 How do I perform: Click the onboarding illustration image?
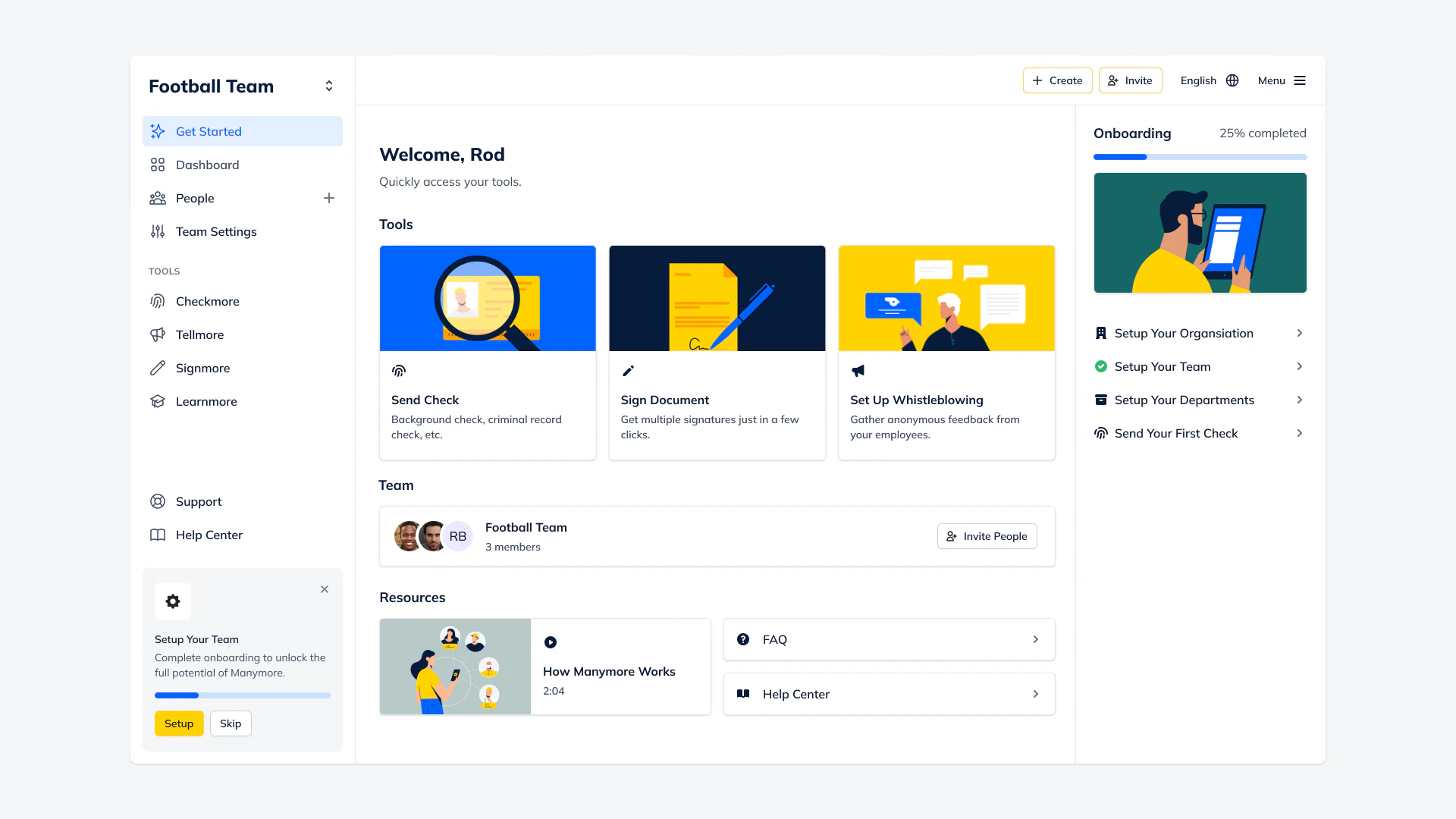pyautogui.click(x=1200, y=233)
